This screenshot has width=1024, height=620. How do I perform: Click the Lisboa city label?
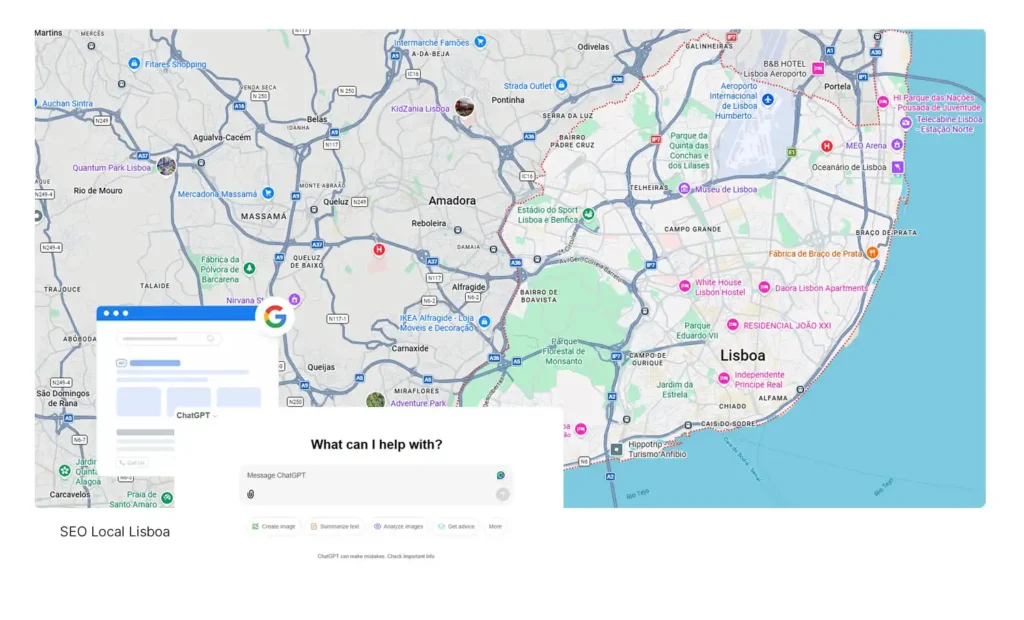(x=743, y=355)
